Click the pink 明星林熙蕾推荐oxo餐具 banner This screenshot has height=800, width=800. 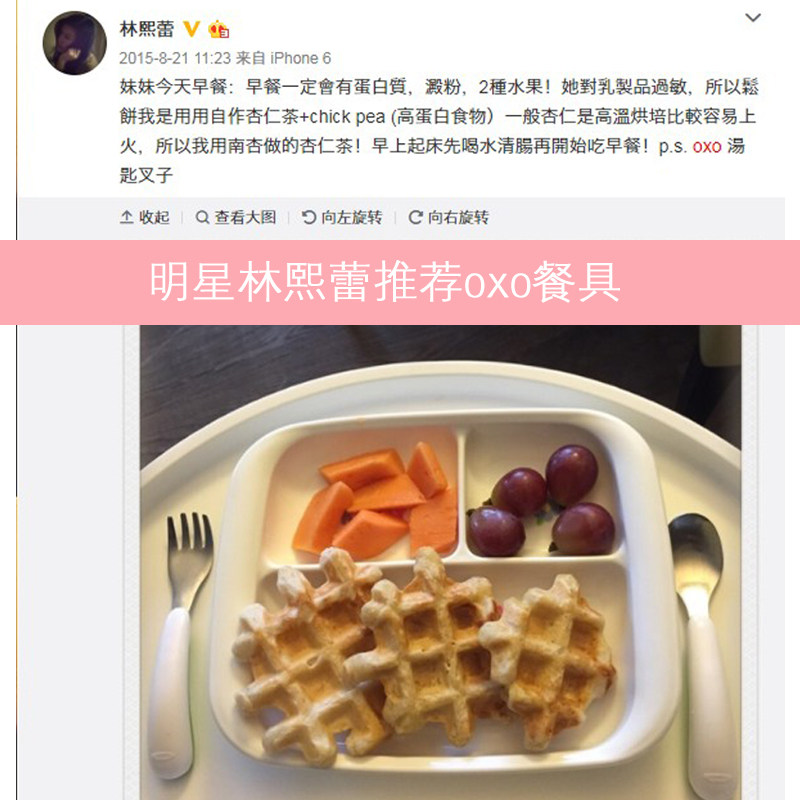tap(400, 282)
